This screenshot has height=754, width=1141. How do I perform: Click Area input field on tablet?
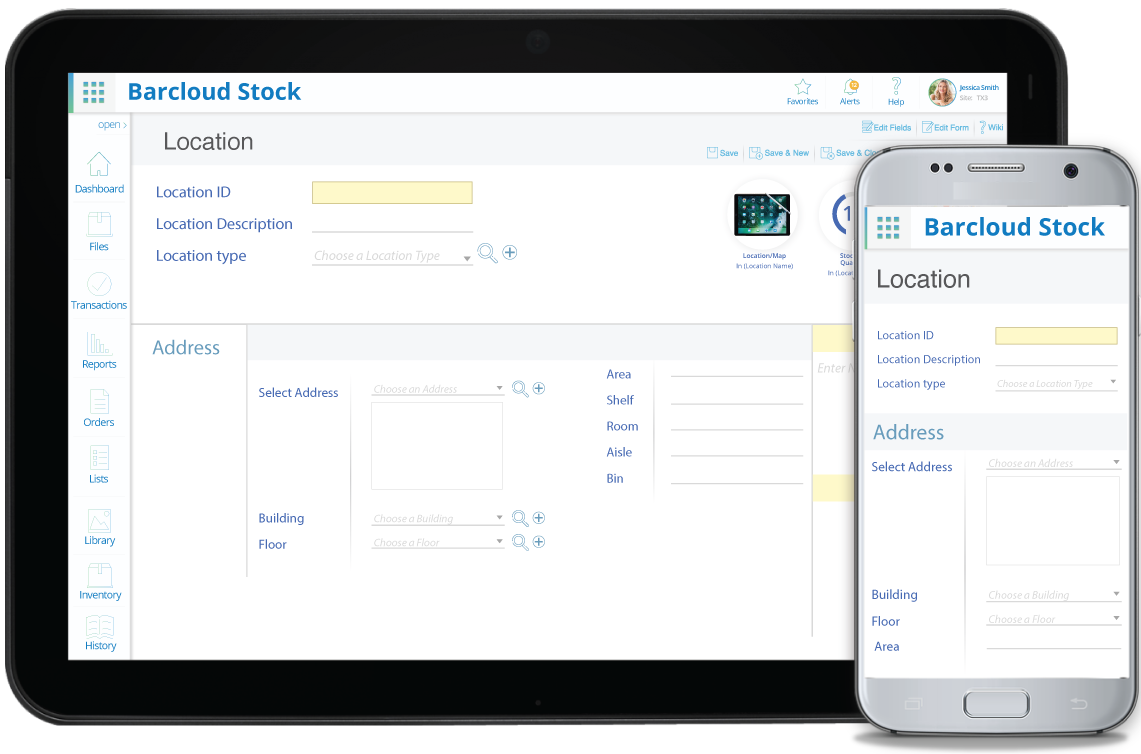(736, 370)
